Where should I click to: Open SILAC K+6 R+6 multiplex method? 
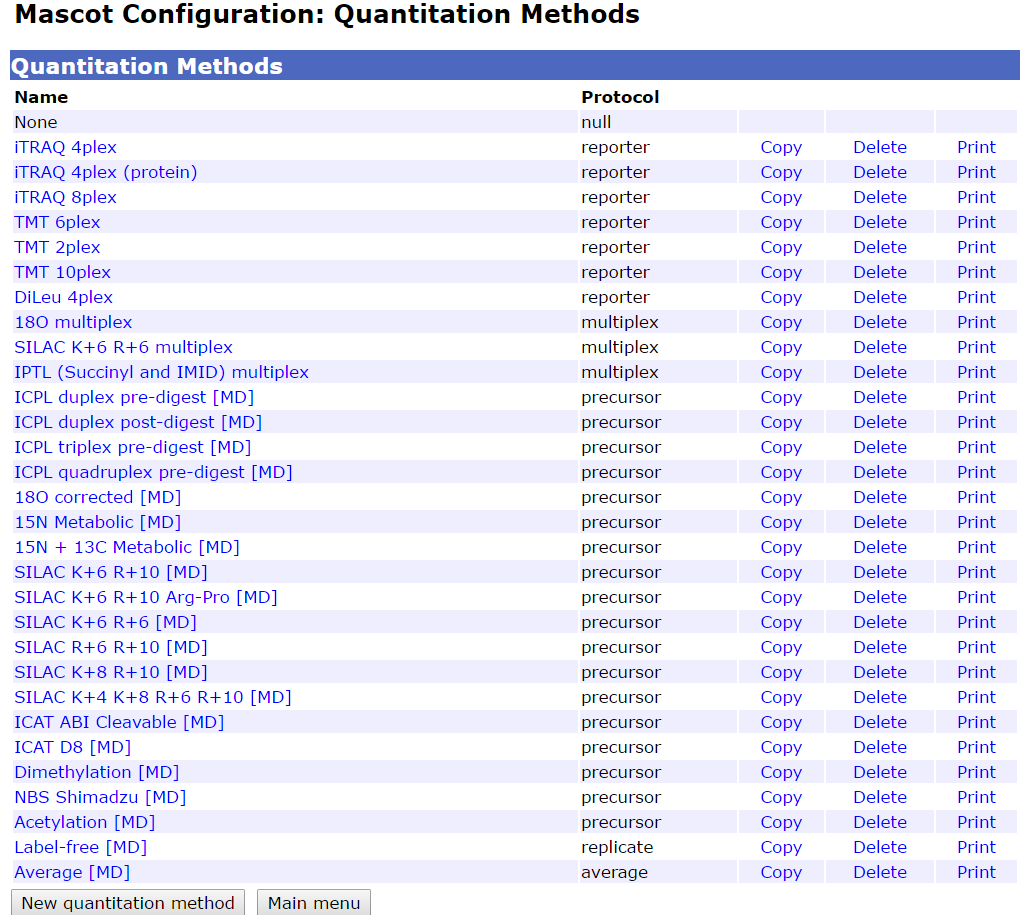(123, 347)
